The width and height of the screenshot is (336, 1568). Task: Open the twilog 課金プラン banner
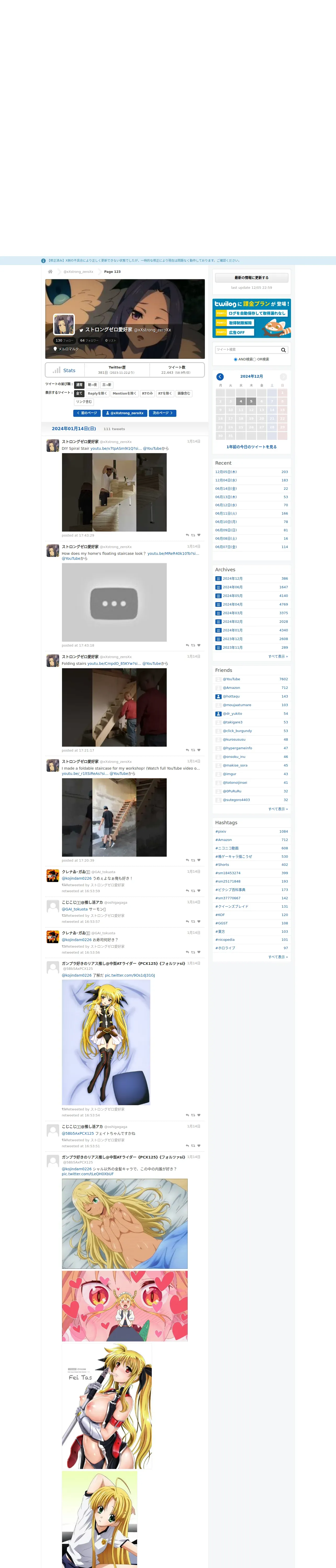(252, 318)
